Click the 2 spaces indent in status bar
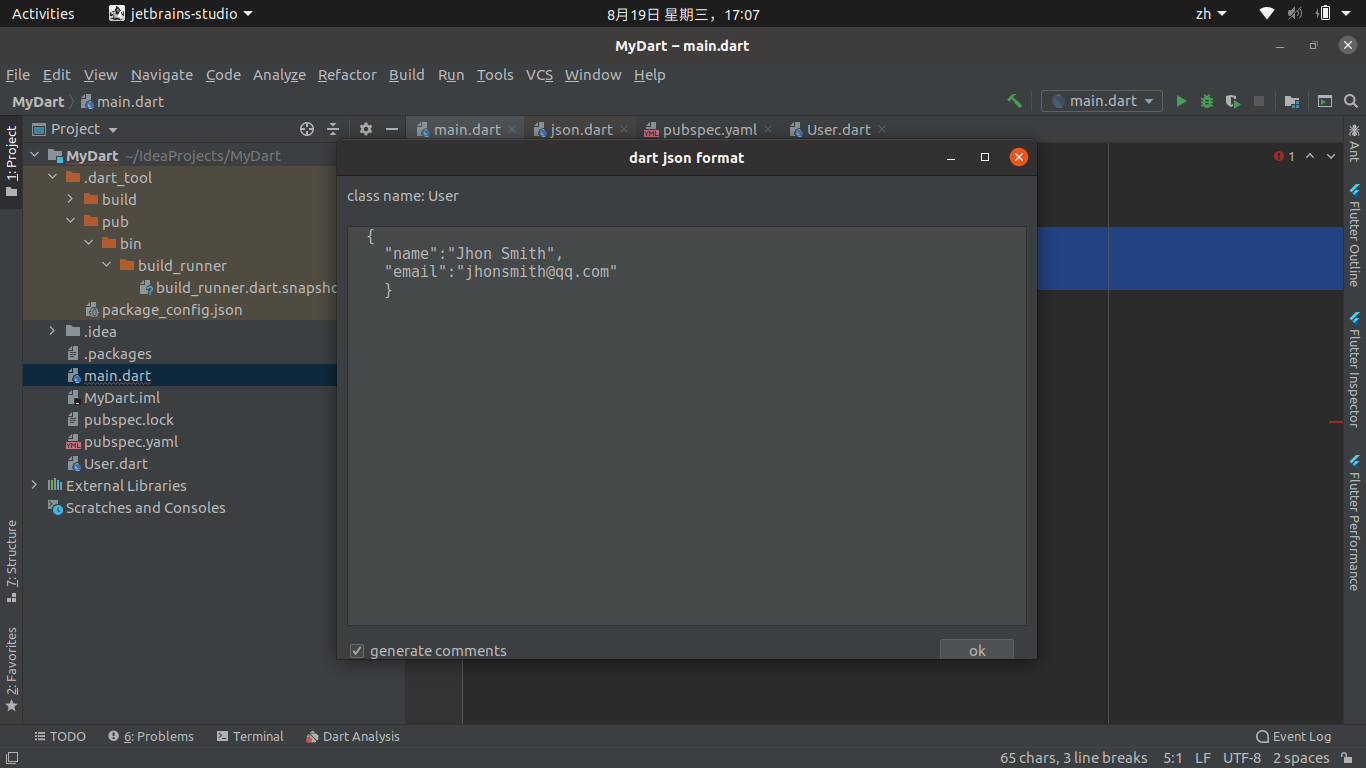Screen dimensions: 1366x768 click(x=1301, y=758)
